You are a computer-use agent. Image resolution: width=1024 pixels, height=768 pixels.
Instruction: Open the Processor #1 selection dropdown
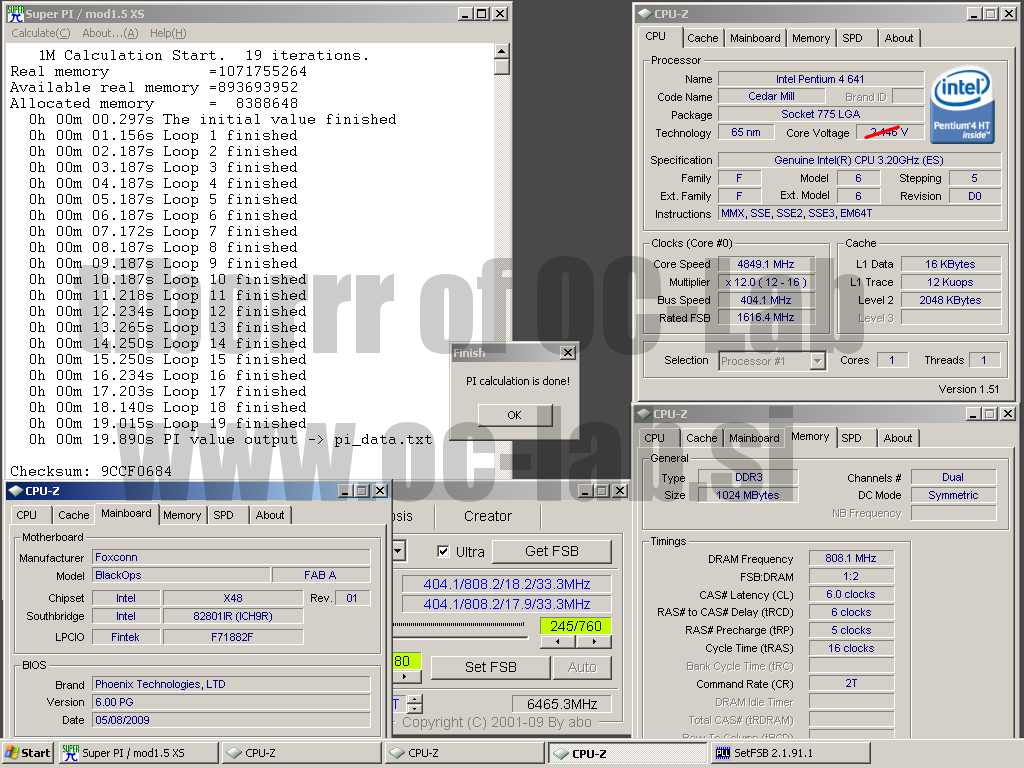coord(818,360)
